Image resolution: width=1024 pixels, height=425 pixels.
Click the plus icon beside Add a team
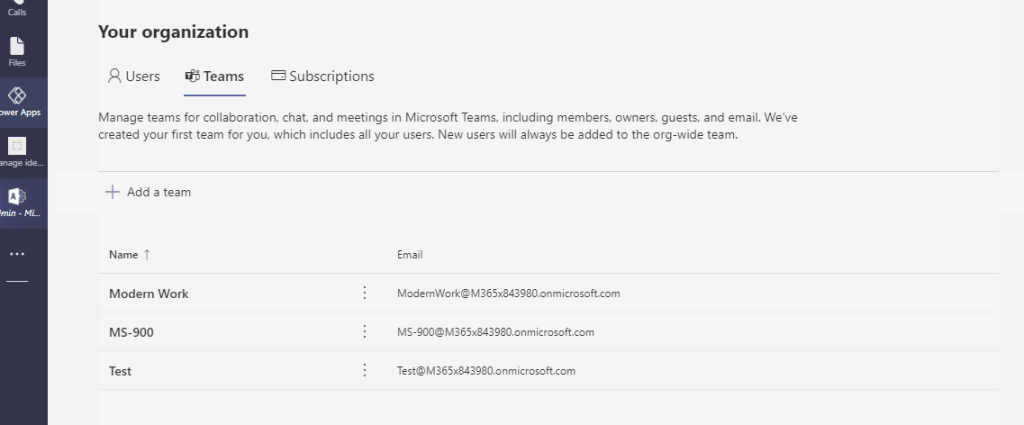[x=113, y=192]
